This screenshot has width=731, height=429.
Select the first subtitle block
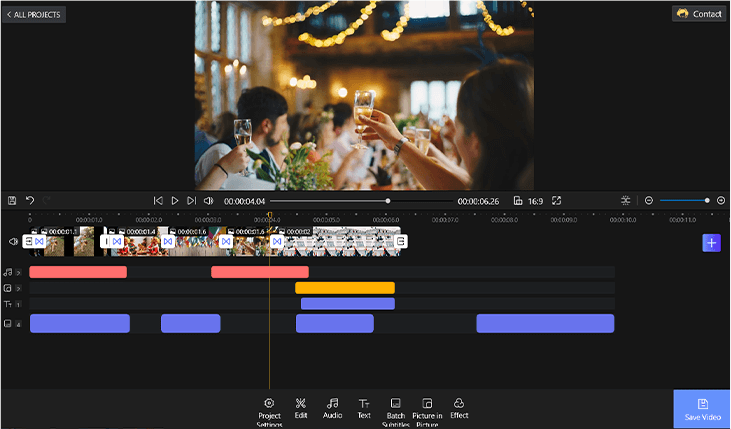[x=80, y=323]
